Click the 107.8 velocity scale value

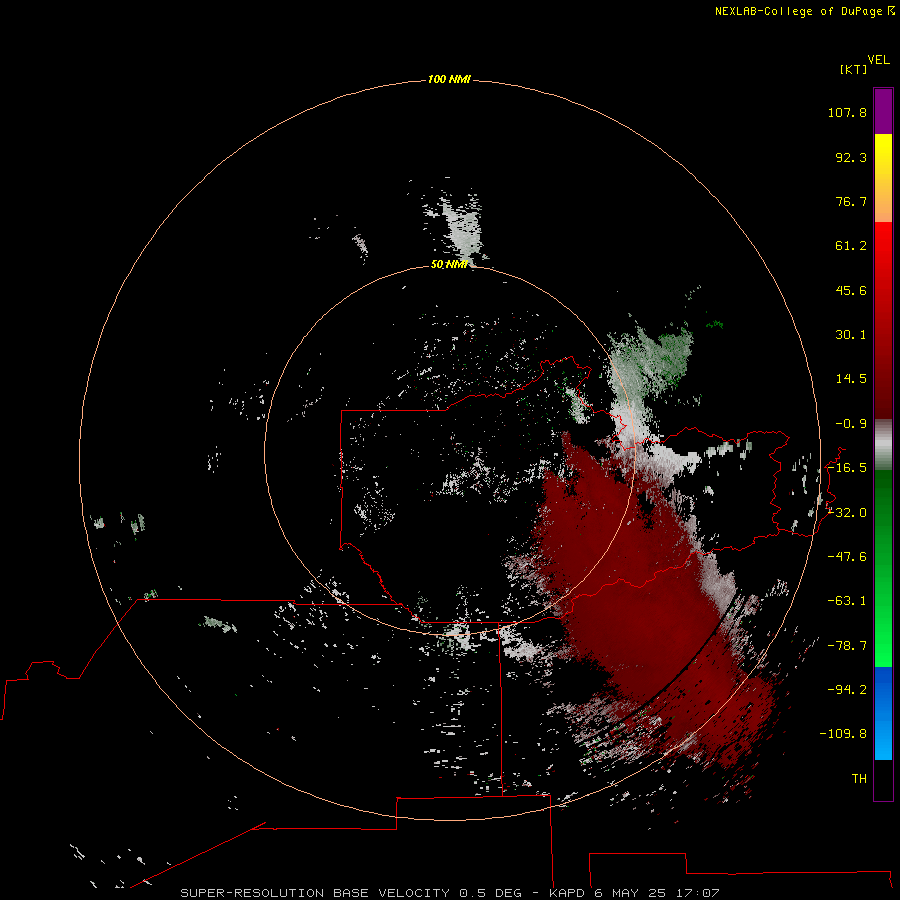click(847, 112)
